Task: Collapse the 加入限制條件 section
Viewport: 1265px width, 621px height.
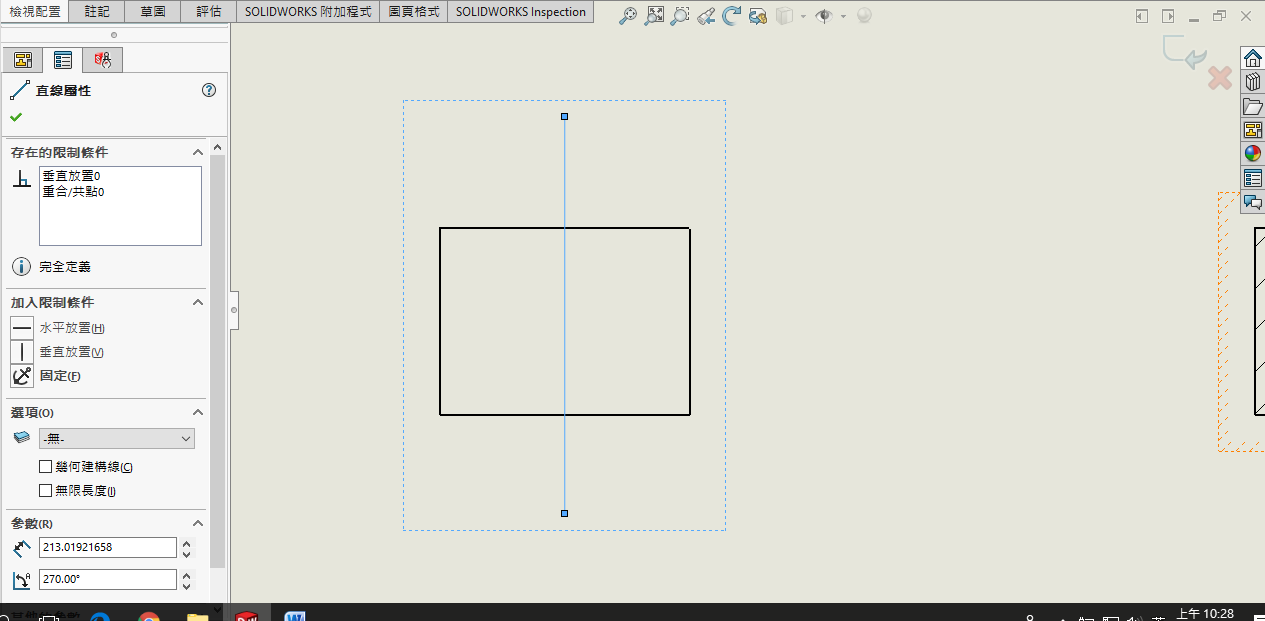Action: [x=198, y=302]
